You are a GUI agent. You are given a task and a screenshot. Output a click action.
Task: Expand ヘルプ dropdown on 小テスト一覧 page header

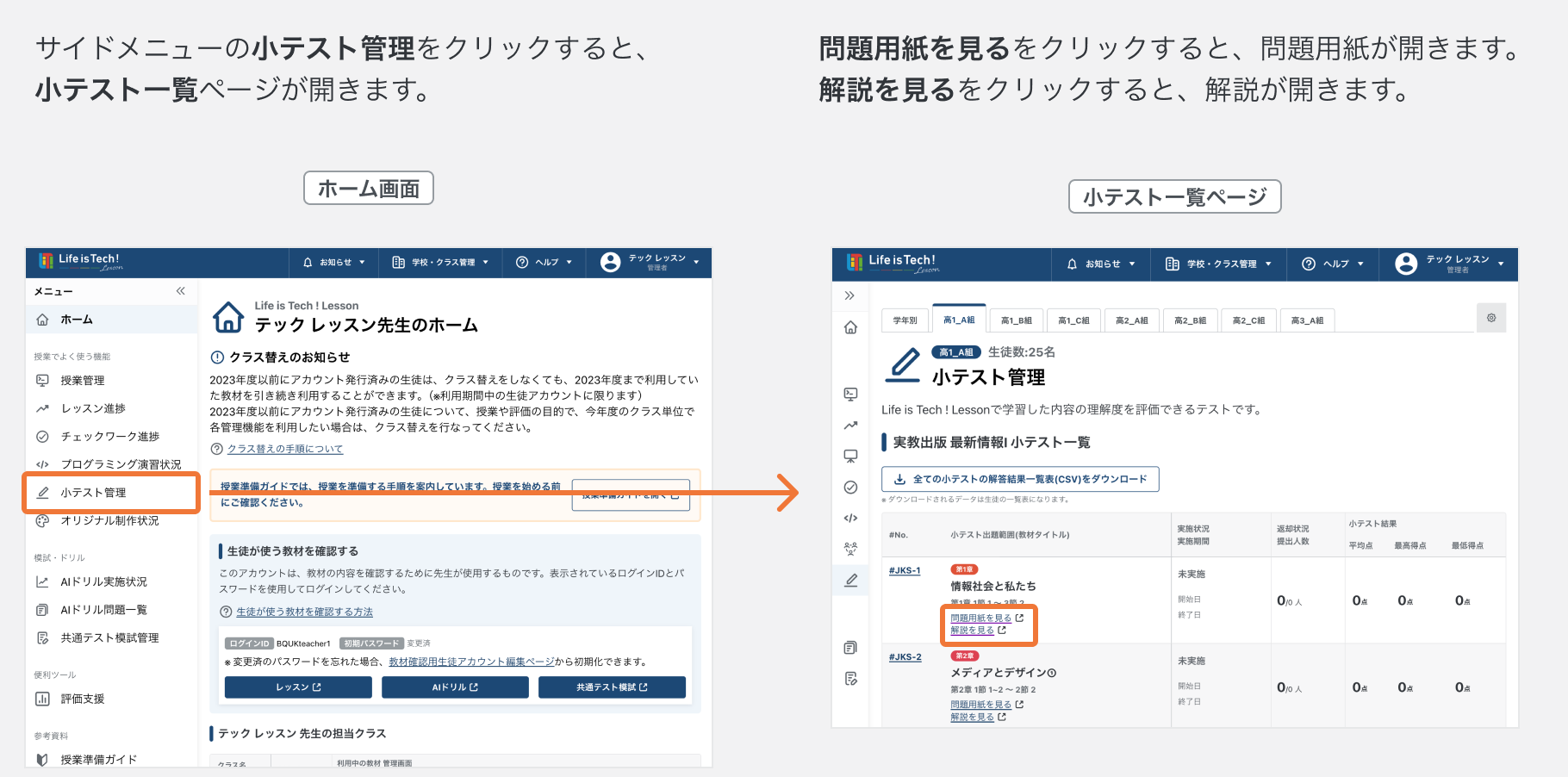pos(1333,264)
